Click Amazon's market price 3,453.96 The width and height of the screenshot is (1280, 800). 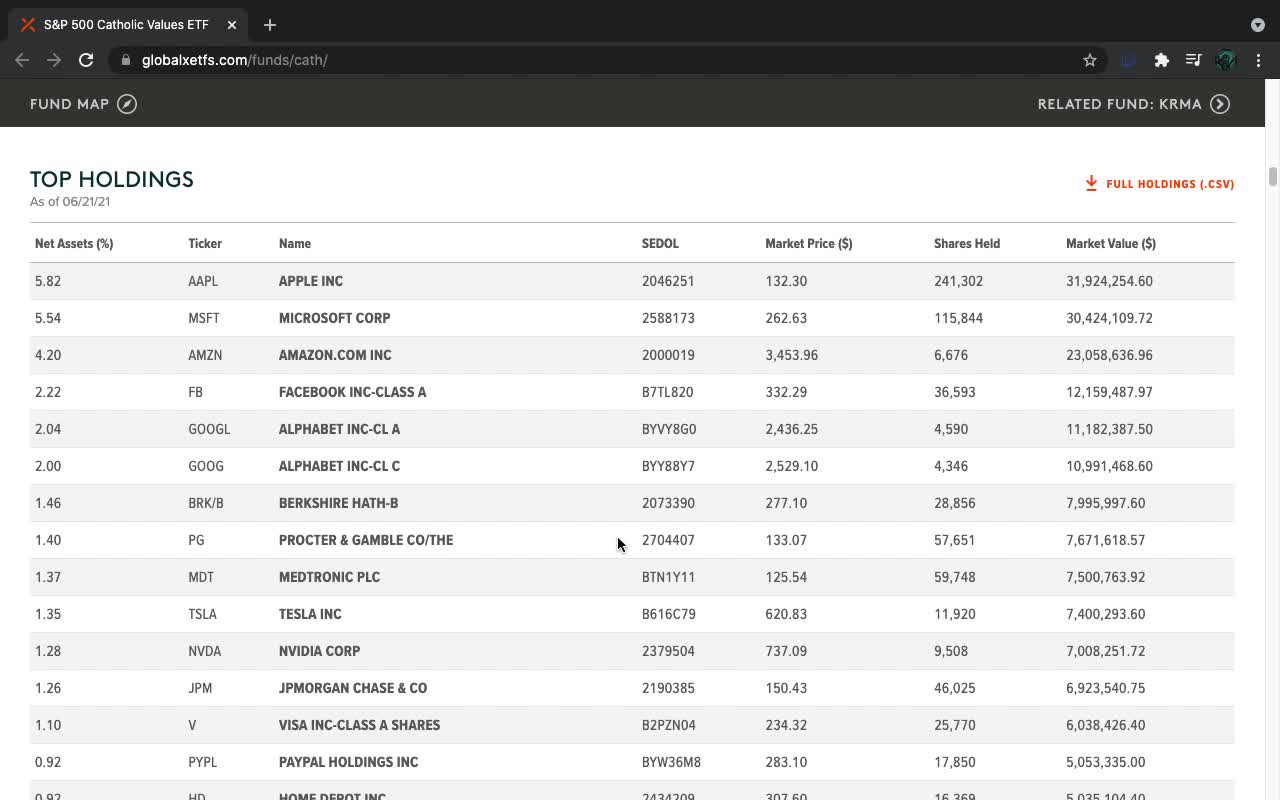click(792, 355)
